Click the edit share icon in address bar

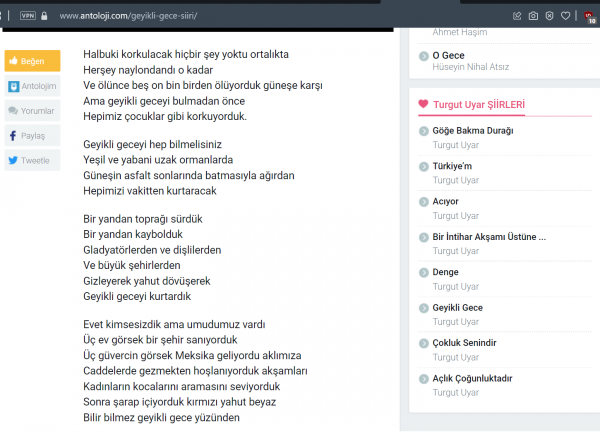517,16
